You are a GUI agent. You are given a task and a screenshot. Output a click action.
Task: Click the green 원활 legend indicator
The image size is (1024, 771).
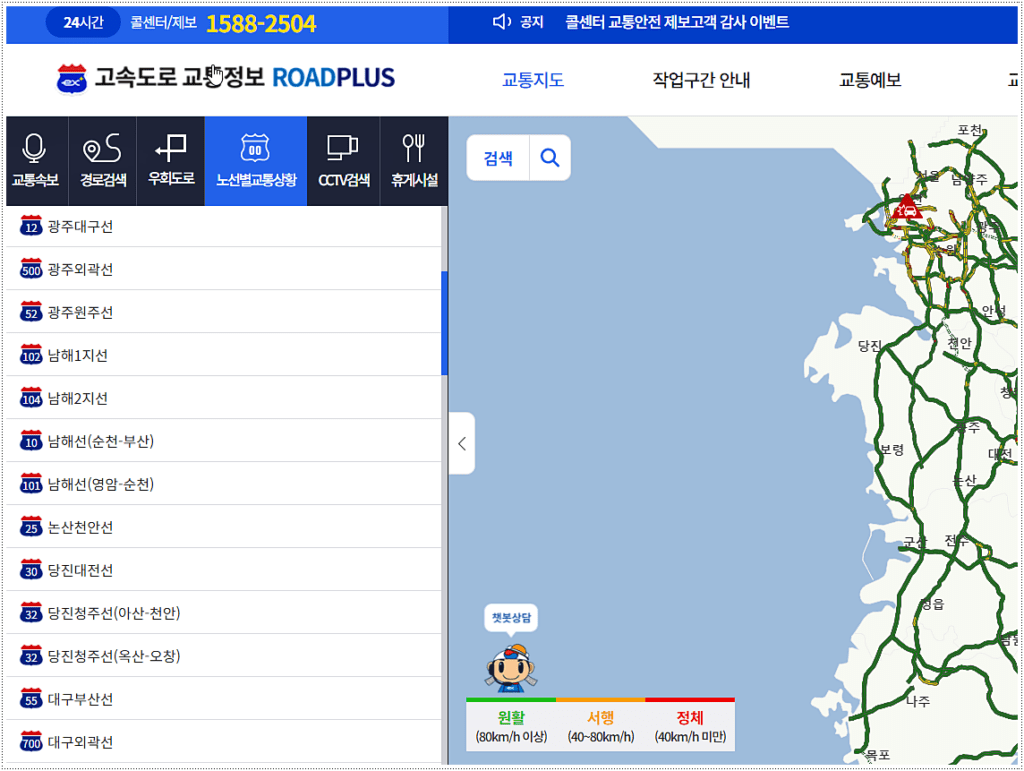[510, 711]
